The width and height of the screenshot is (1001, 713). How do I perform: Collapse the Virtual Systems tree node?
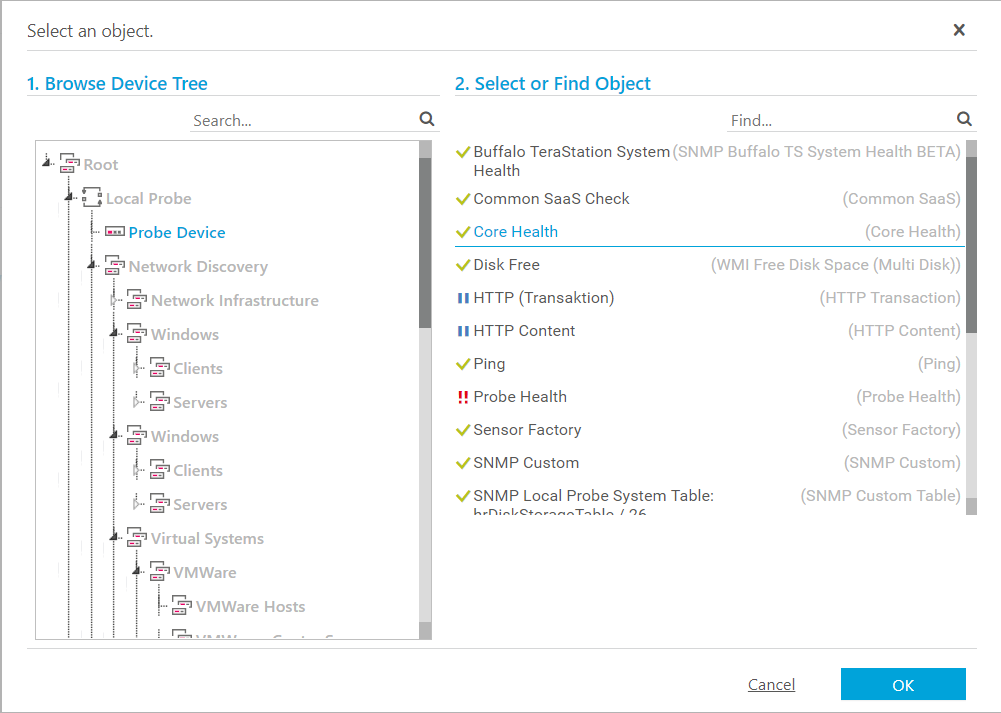pos(115,537)
